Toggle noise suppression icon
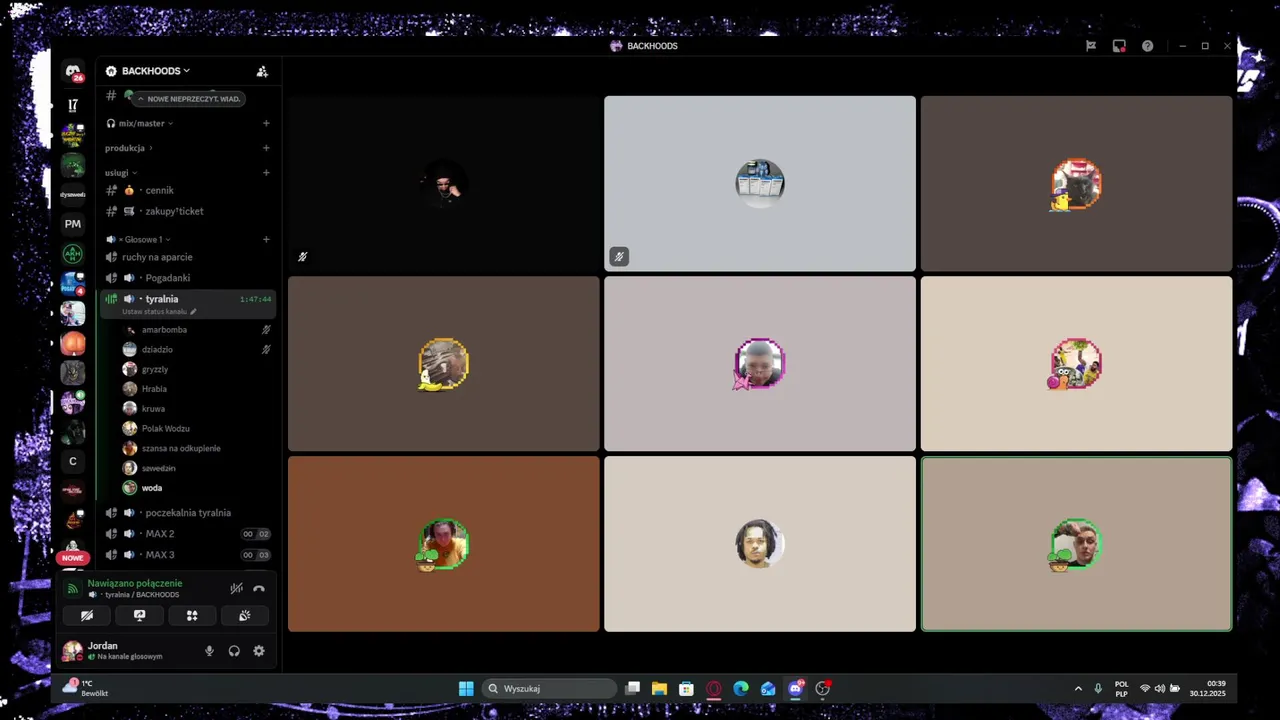This screenshot has width=1280, height=720. point(236,589)
